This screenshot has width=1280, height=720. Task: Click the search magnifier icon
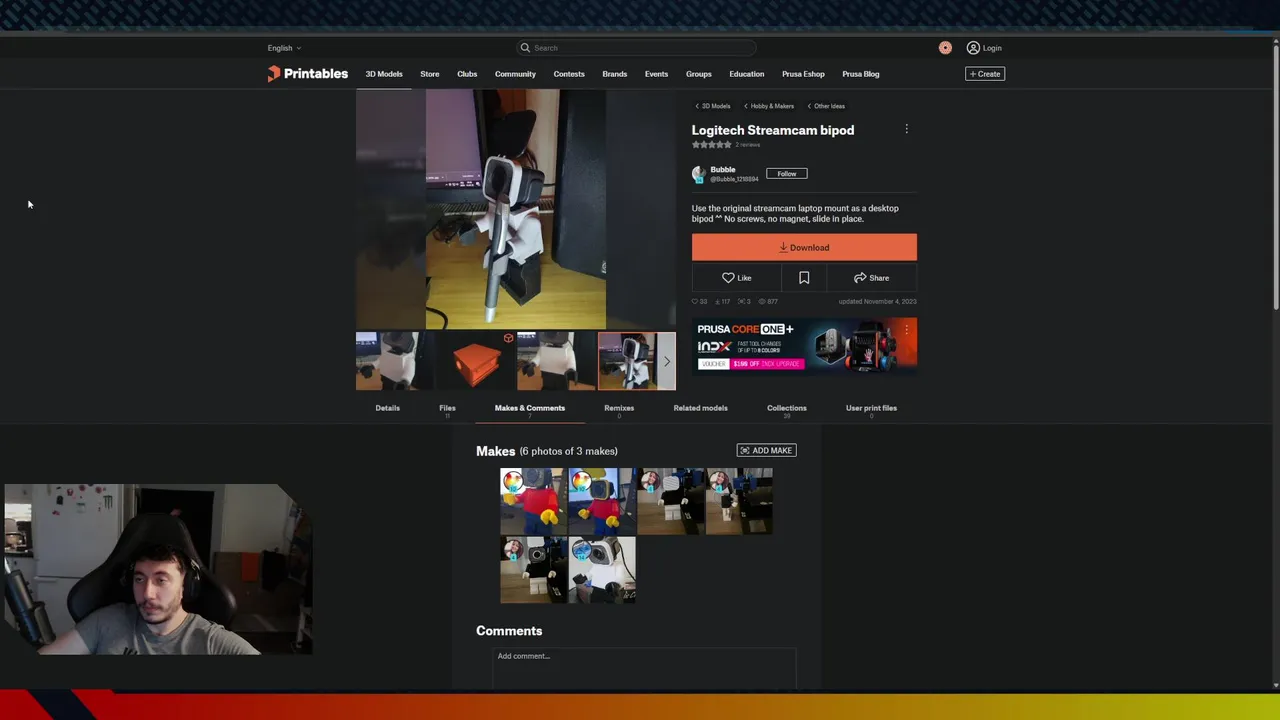(525, 48)
